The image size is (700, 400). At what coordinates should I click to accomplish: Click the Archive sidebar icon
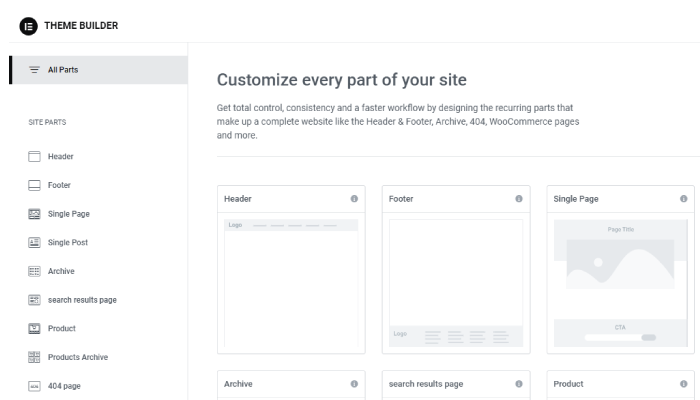(34, 271)
